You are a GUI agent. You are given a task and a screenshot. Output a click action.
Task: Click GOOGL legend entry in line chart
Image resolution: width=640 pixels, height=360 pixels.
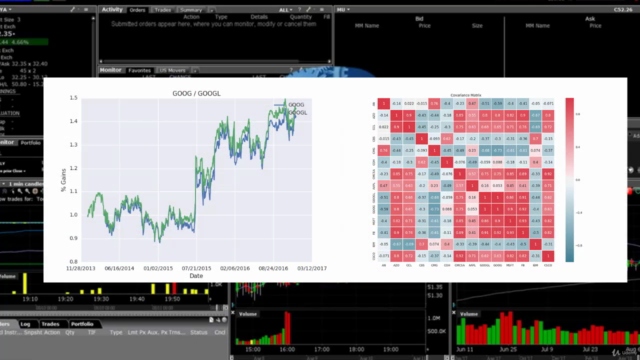[290, 113]
